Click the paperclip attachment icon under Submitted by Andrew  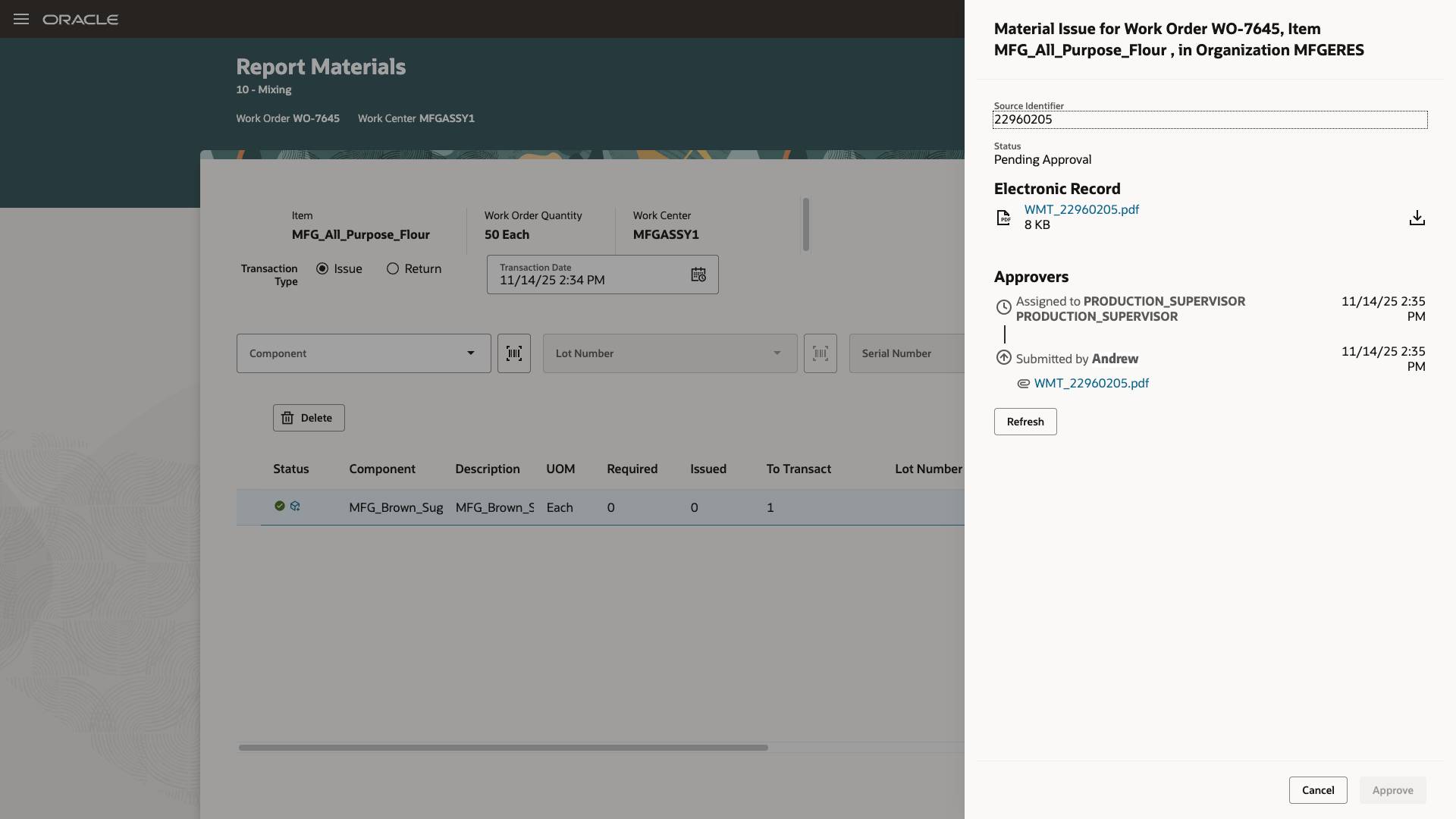click(x=1024, y=384)
